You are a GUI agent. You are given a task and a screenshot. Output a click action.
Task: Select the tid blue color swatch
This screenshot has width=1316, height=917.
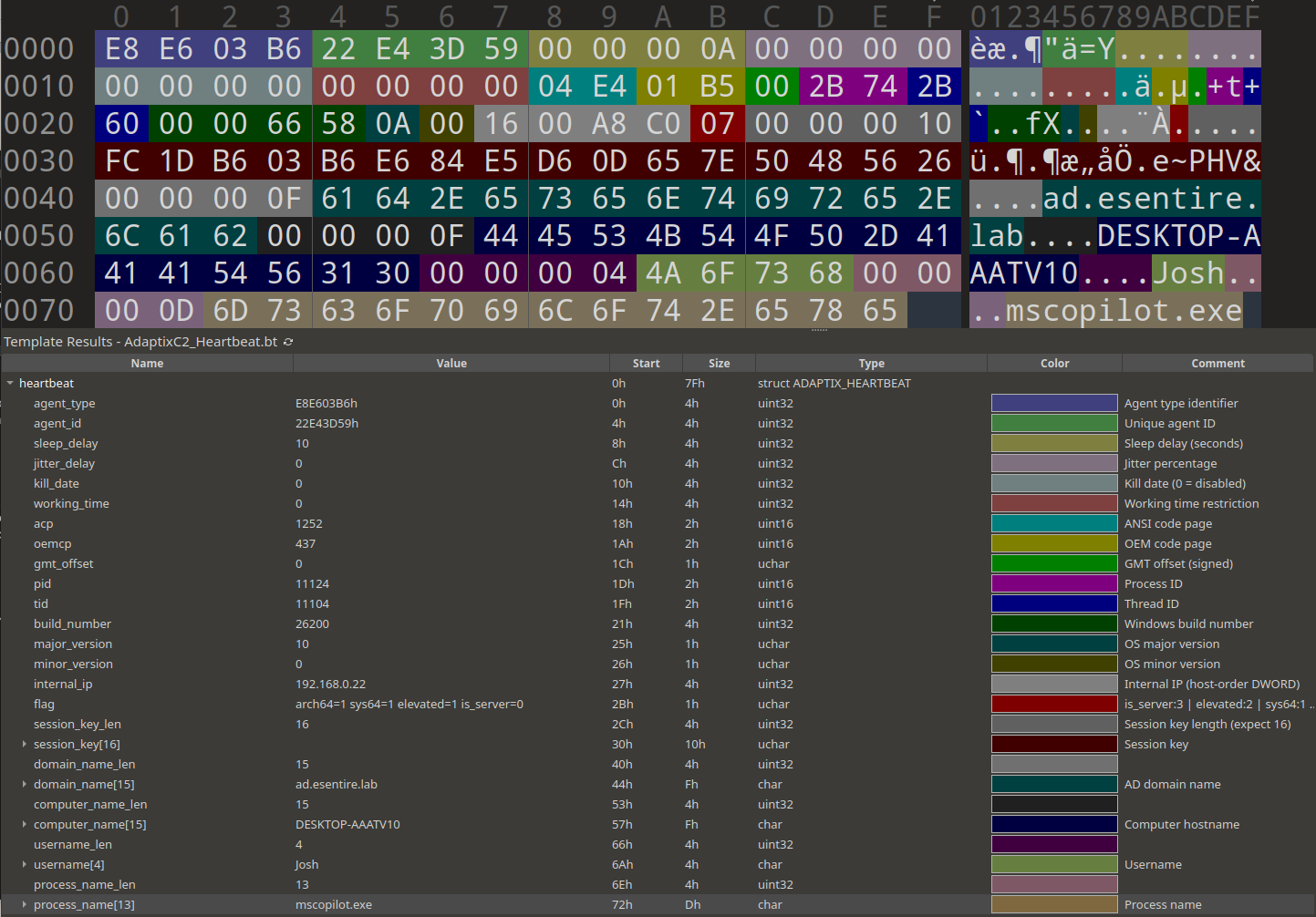click(x=1054, y=603)
